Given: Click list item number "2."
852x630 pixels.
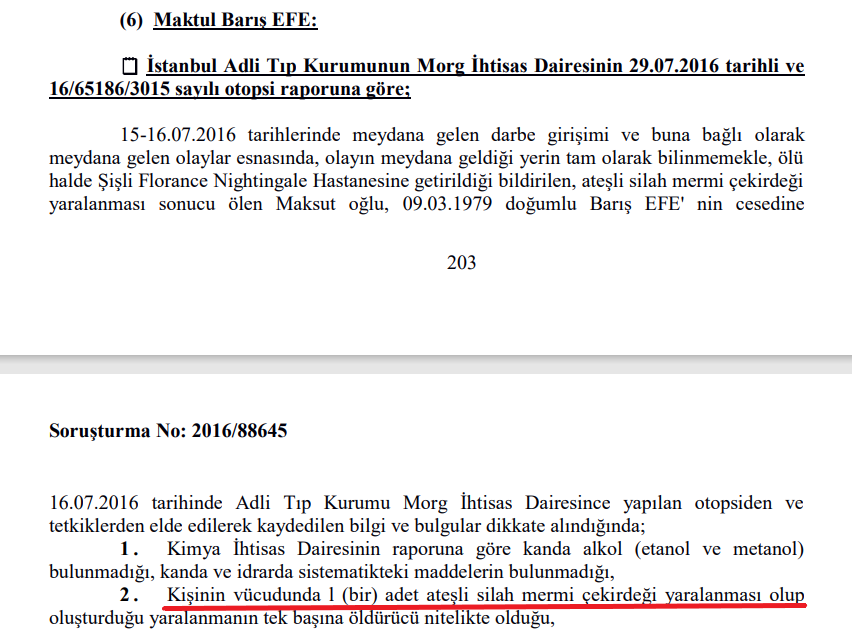Looking at the screenshot, I should tap(126, 595).
